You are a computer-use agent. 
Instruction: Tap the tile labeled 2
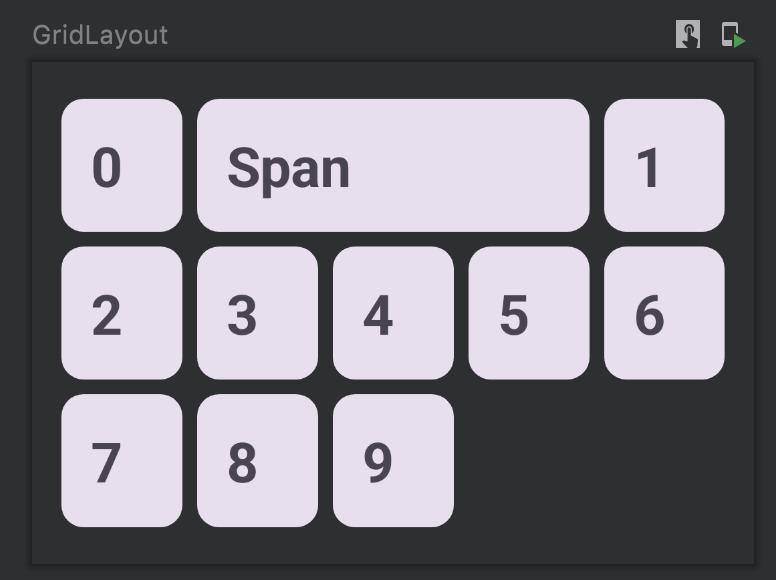click(122, 313)
